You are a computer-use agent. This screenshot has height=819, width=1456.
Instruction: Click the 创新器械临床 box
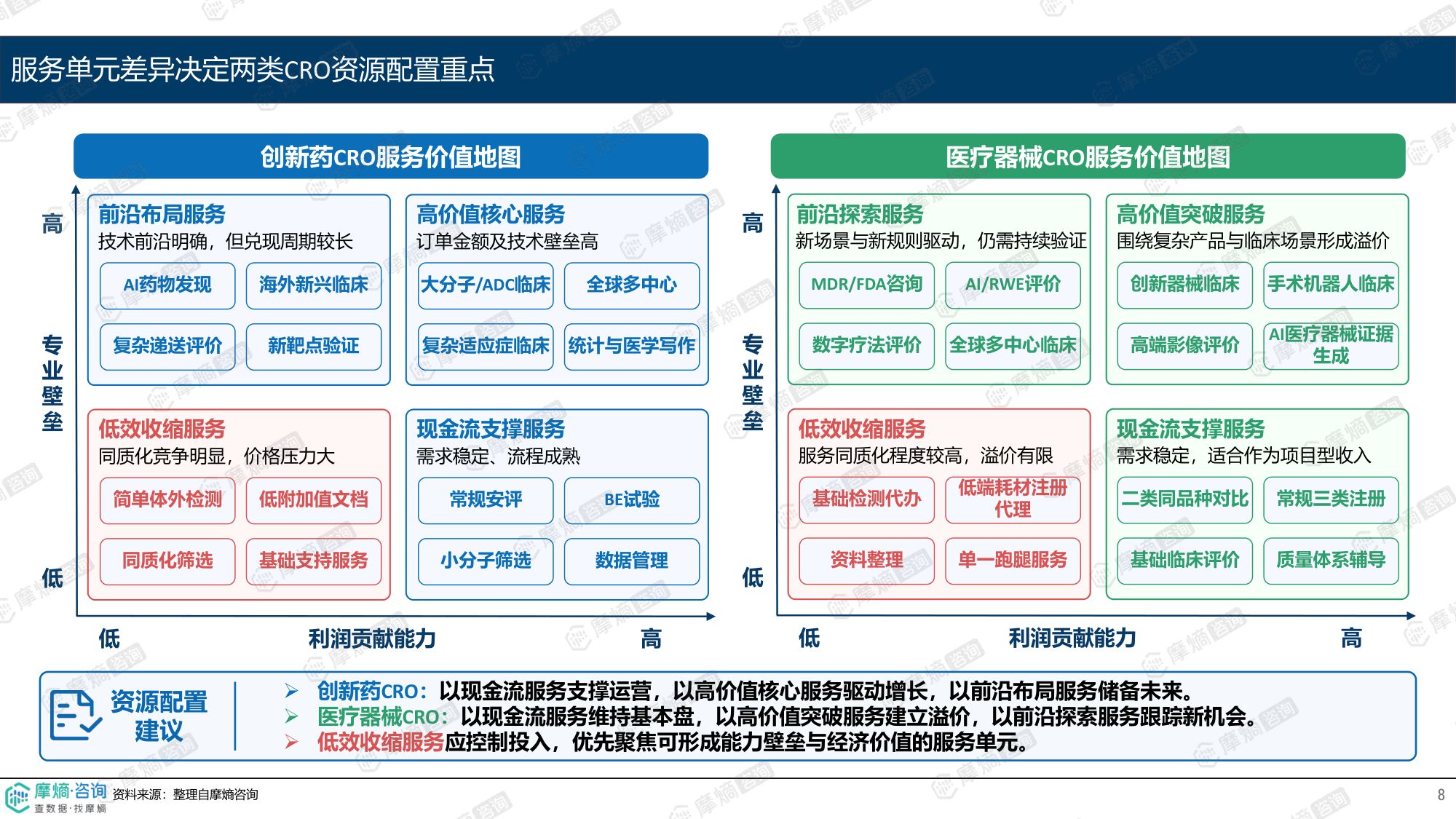[x=1185, y=284]
